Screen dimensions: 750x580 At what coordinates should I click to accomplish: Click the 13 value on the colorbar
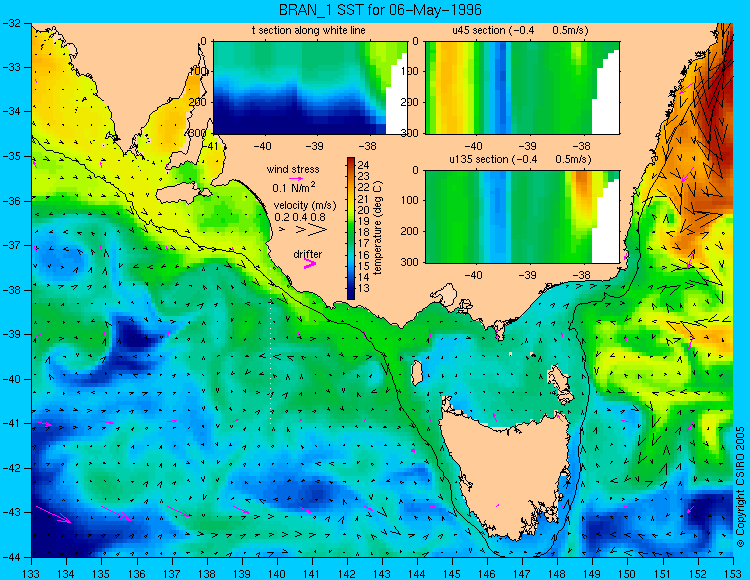[x=364, y=288]
